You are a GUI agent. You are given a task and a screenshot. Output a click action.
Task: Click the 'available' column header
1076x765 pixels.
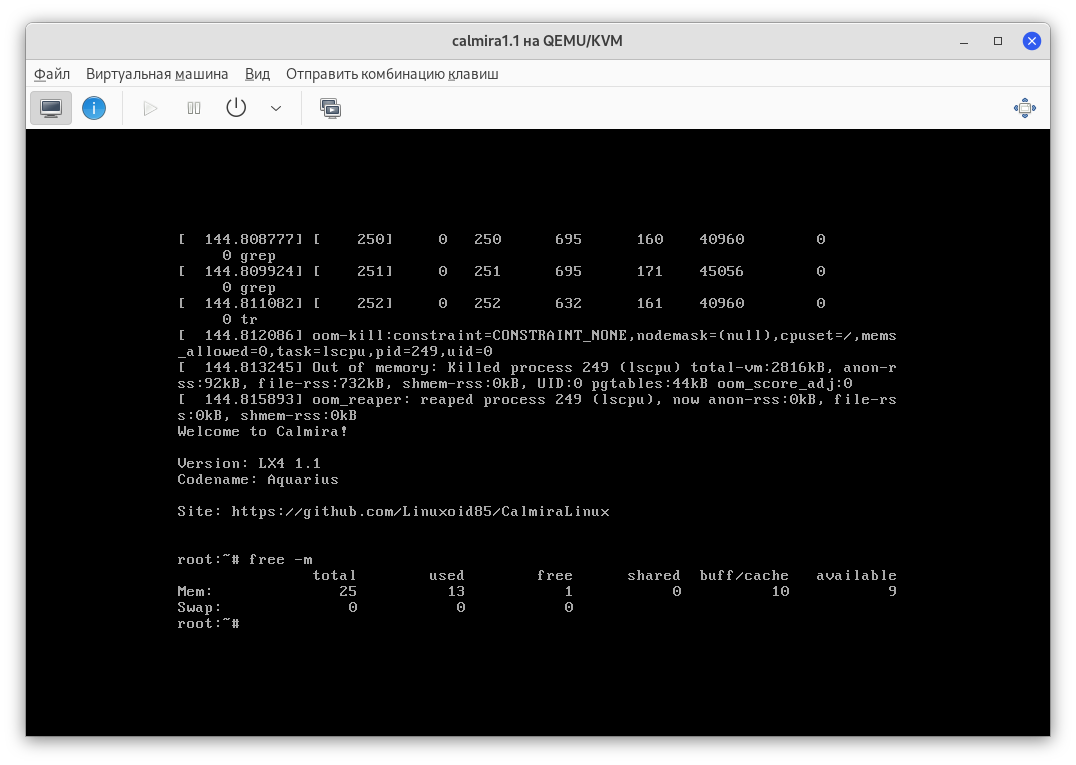(856, 576)
